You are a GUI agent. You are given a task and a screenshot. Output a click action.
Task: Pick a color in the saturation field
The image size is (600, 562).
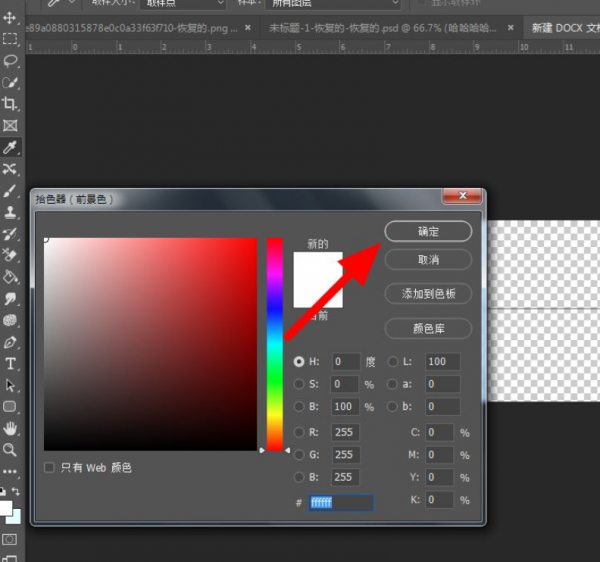[x=150, y=344]
